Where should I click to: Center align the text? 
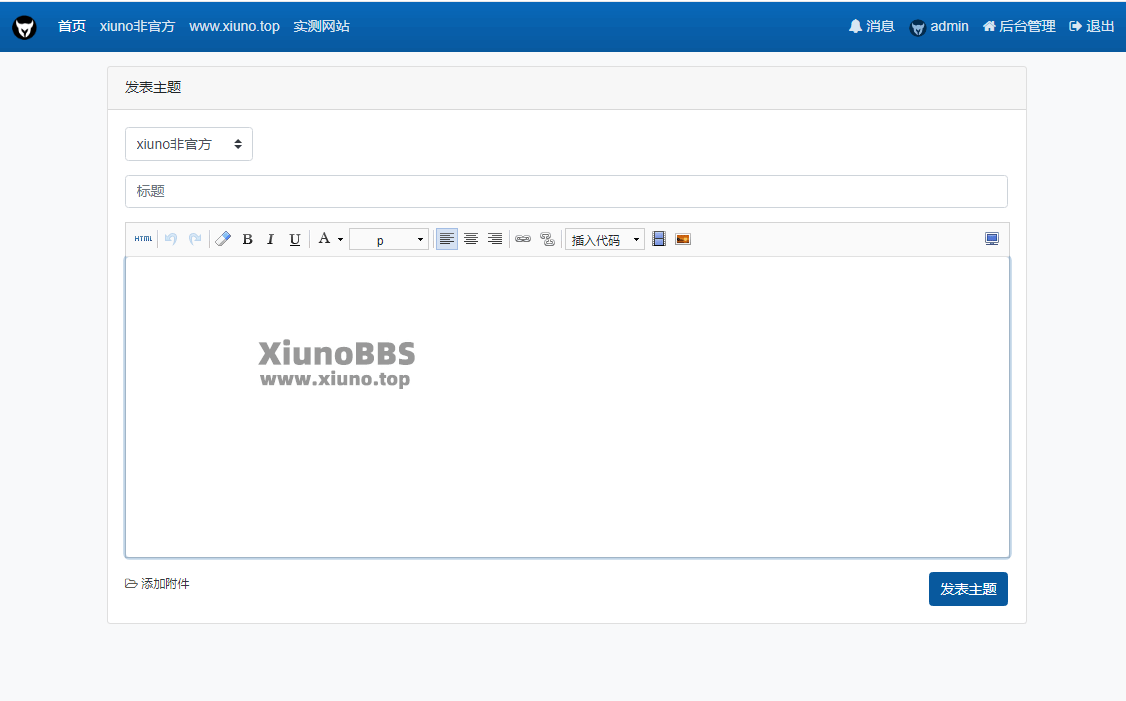tap(471, 239)
